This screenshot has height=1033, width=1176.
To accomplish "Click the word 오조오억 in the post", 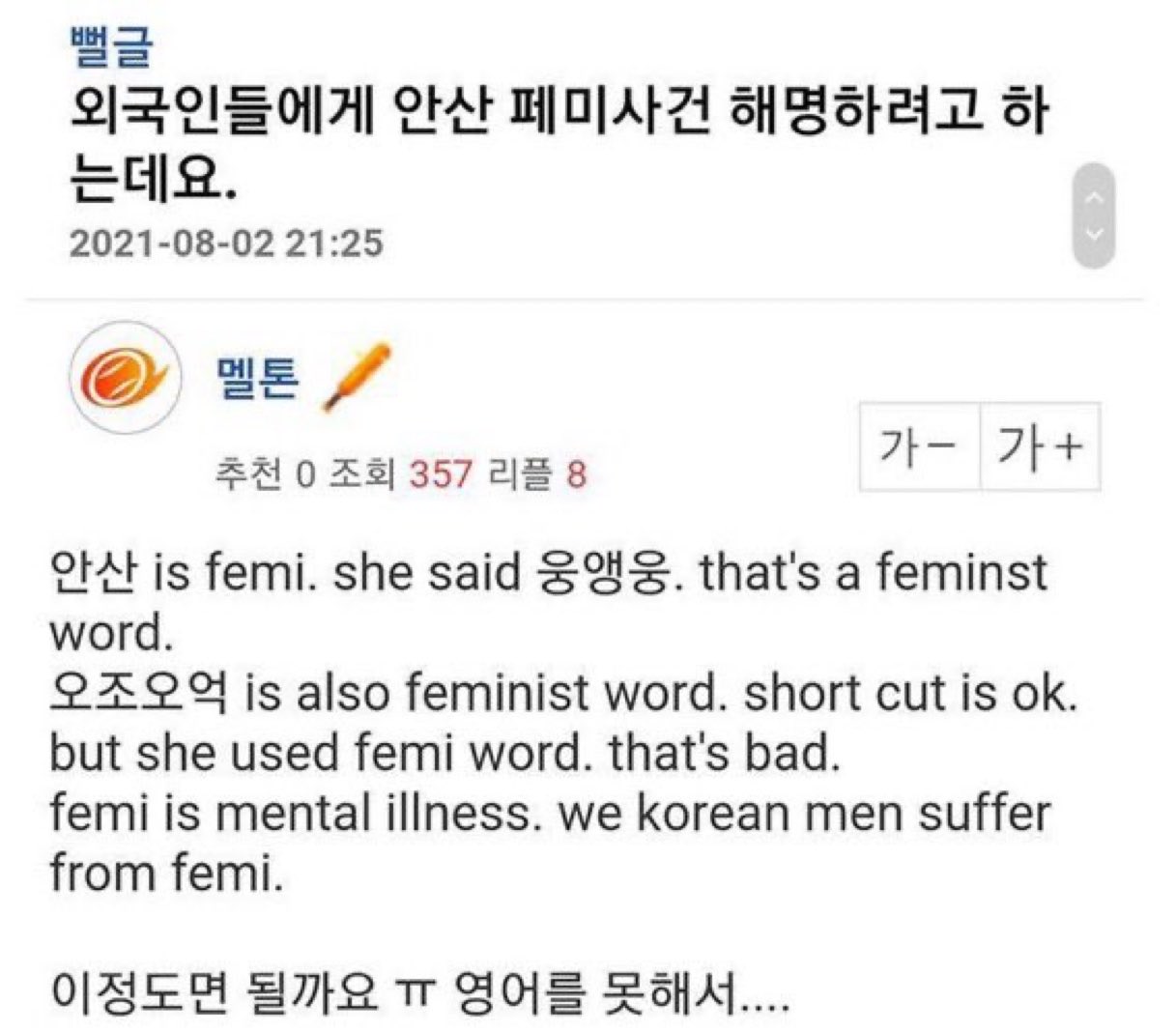I will click(139, 693).
